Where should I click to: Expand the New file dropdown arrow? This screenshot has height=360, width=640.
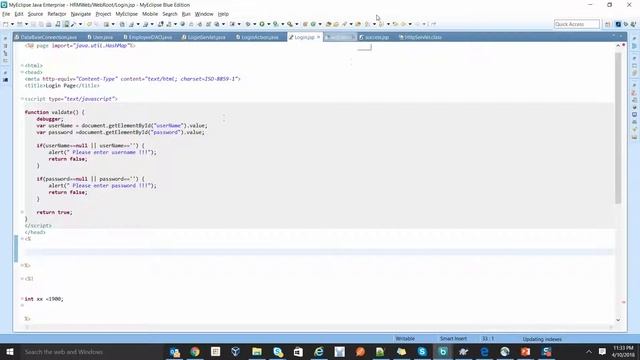tap(12, 24)
